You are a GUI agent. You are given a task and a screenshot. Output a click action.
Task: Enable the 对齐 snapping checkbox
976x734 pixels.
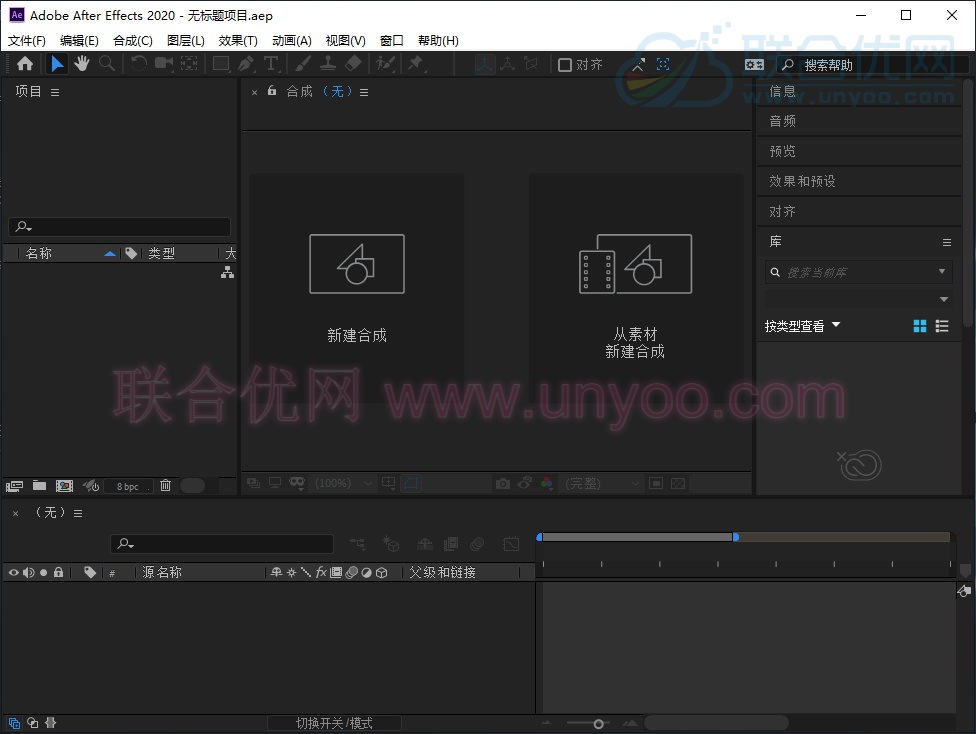[x=565, y=65]
